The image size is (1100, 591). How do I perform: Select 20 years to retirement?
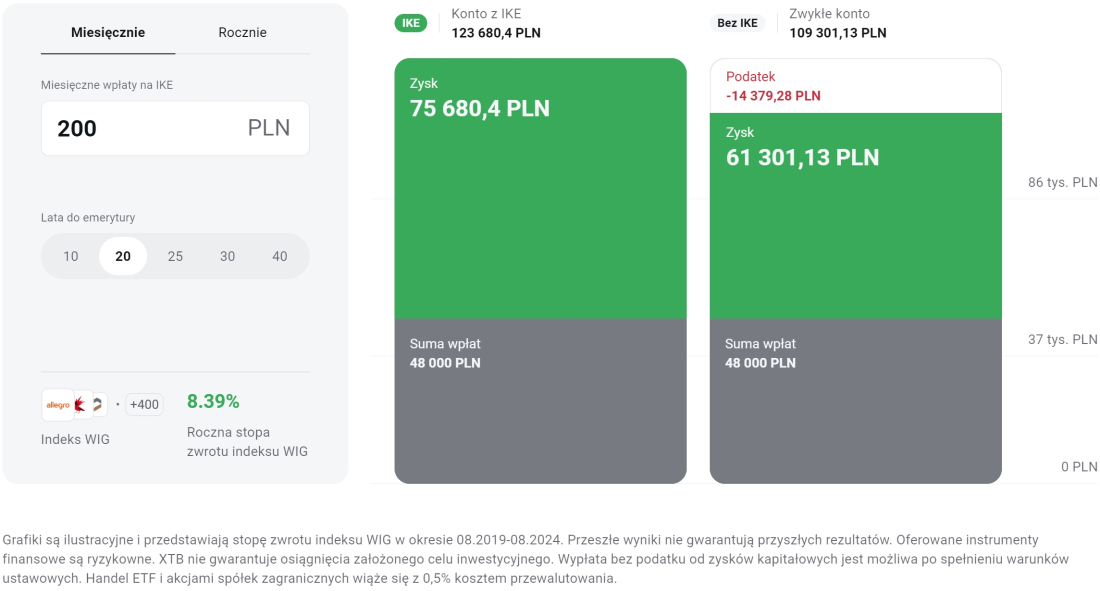click(123, 256)
